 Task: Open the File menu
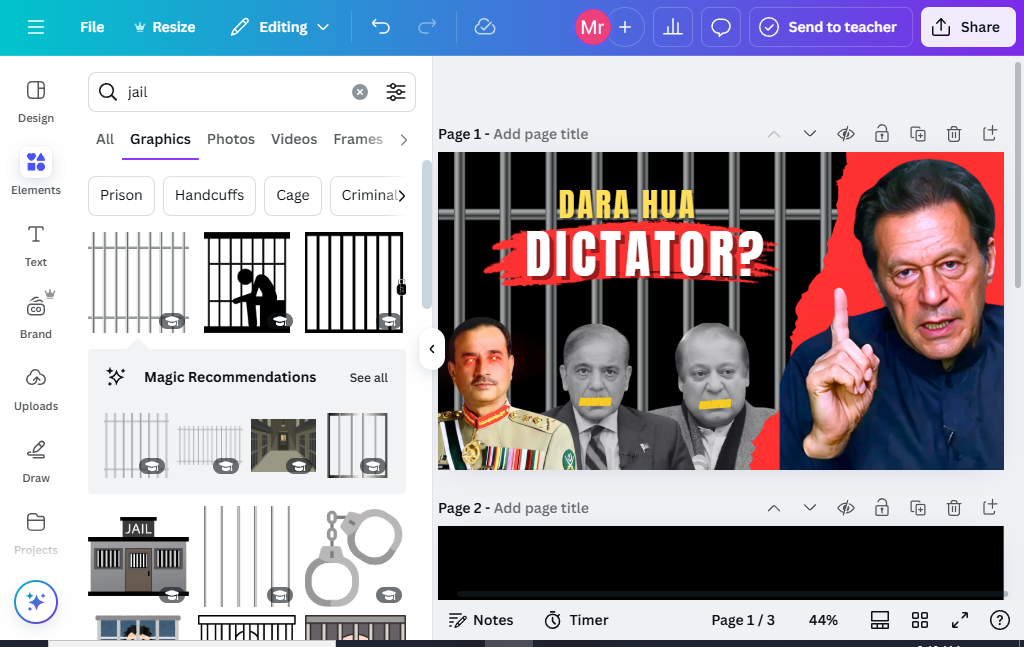click(x=92, y=27)
